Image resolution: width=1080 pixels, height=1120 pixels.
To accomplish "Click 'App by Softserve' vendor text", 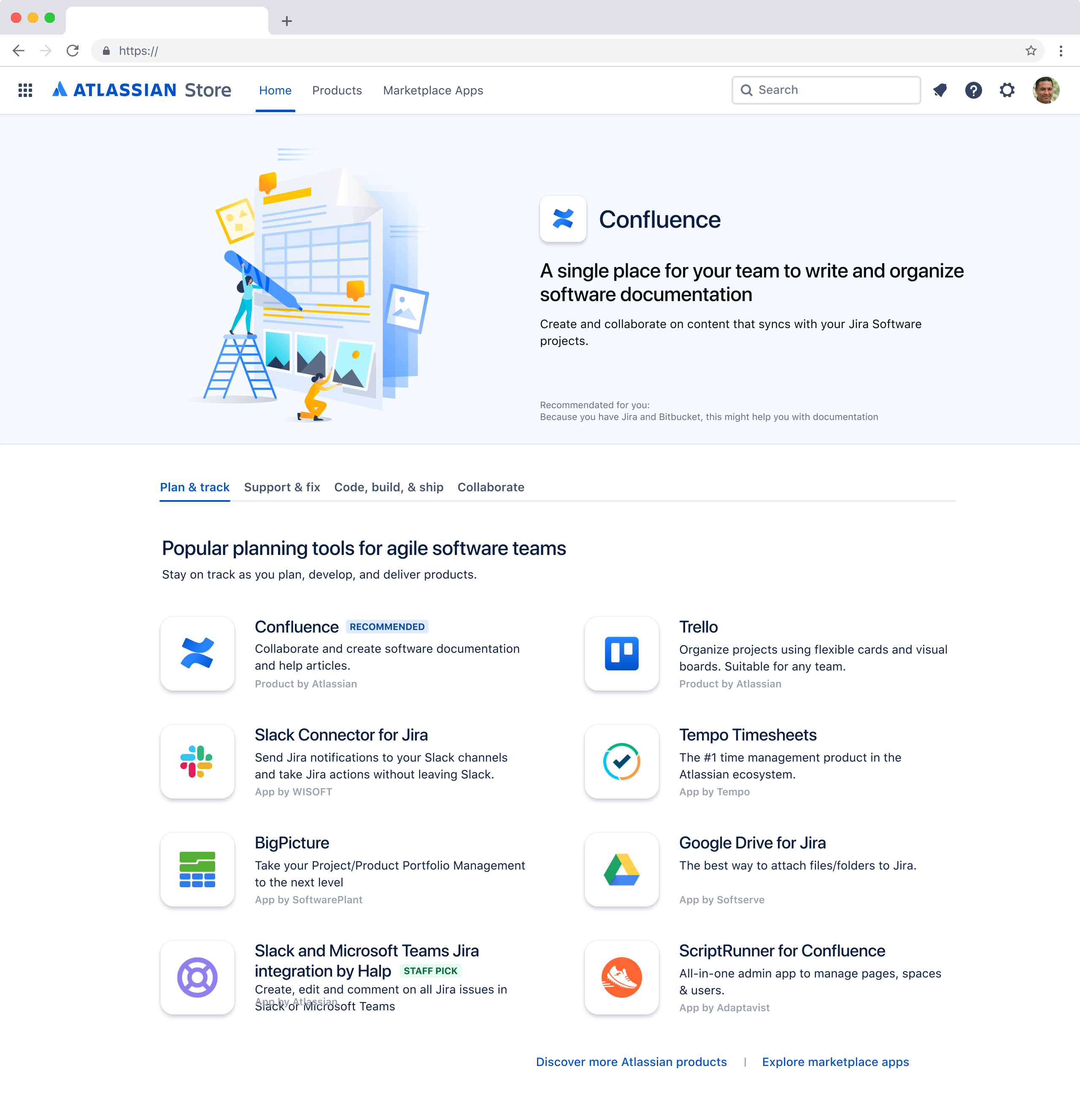I will (x=721, y=900).
